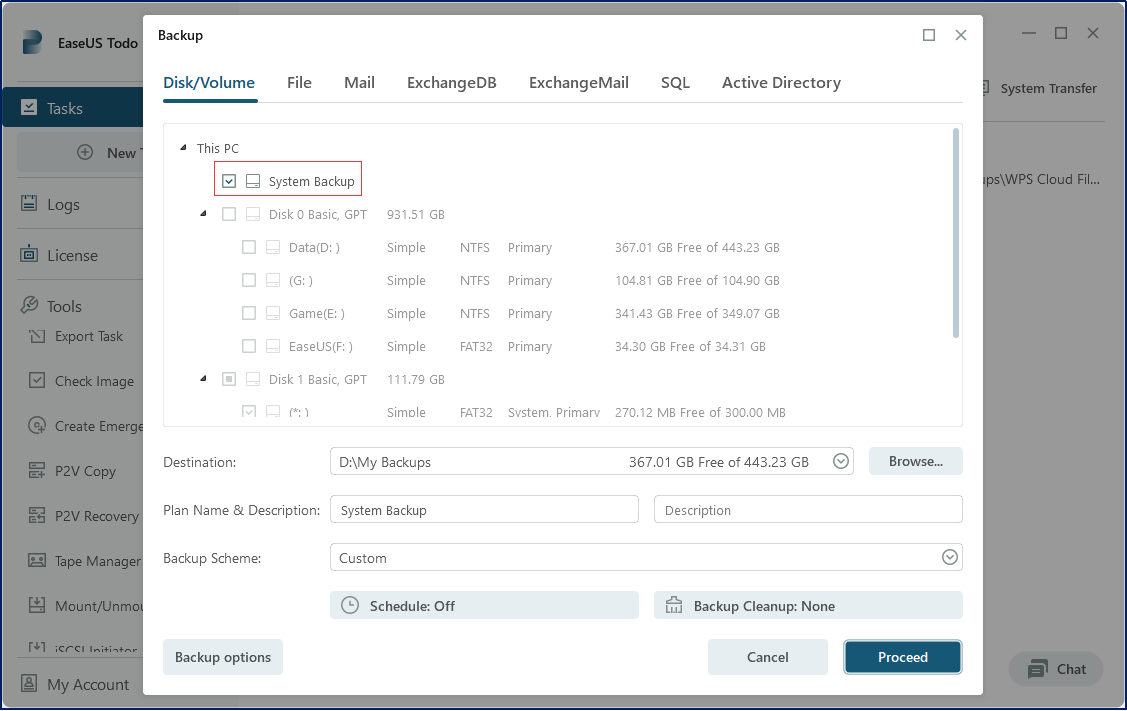Collapse the Disk 0 tree node
The image size is (1127, 711).
tap(203, 213)
